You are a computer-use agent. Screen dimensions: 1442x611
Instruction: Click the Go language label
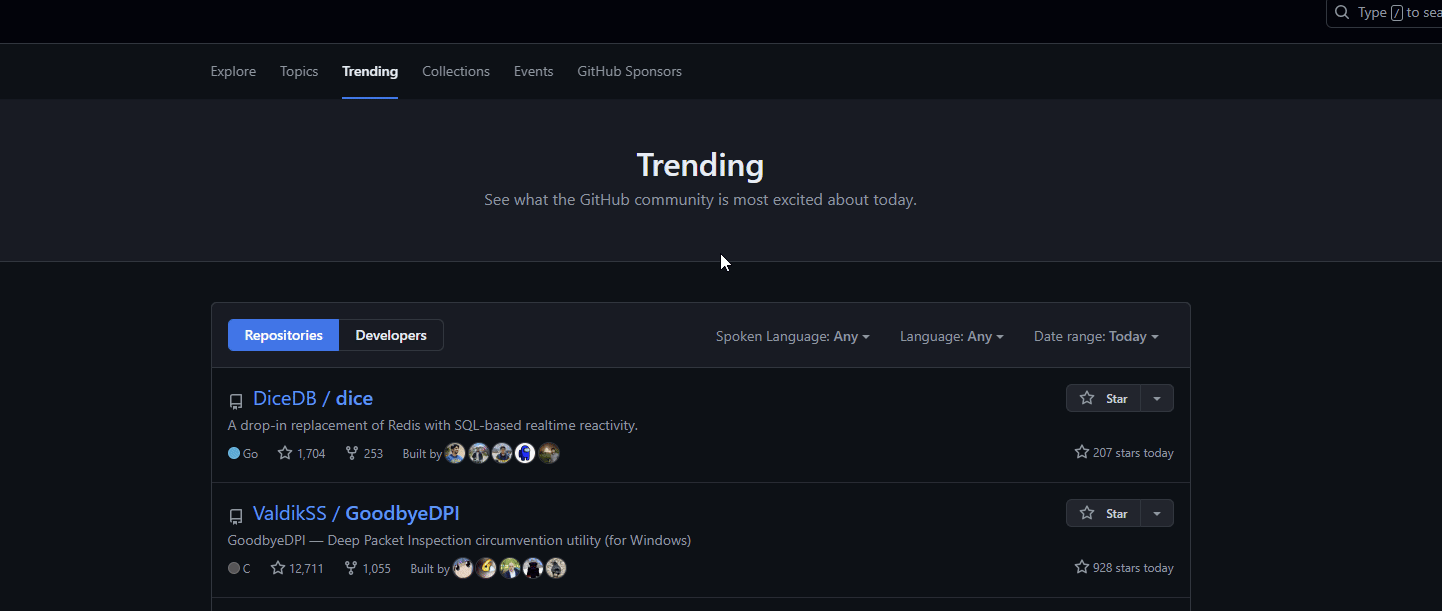243,453
